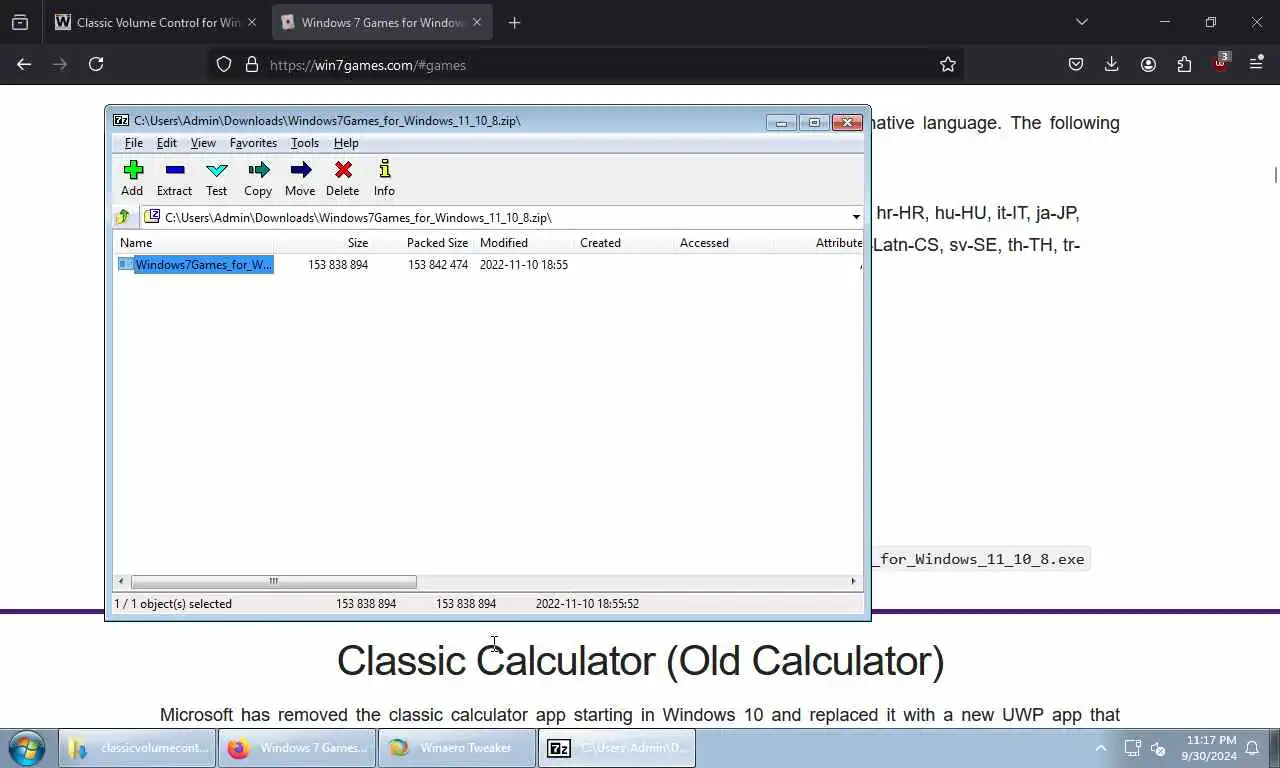The width and height of the screenshot is (1280, 768).
Task: Click the 153 838 894 size cell
Action: point(338,265)
